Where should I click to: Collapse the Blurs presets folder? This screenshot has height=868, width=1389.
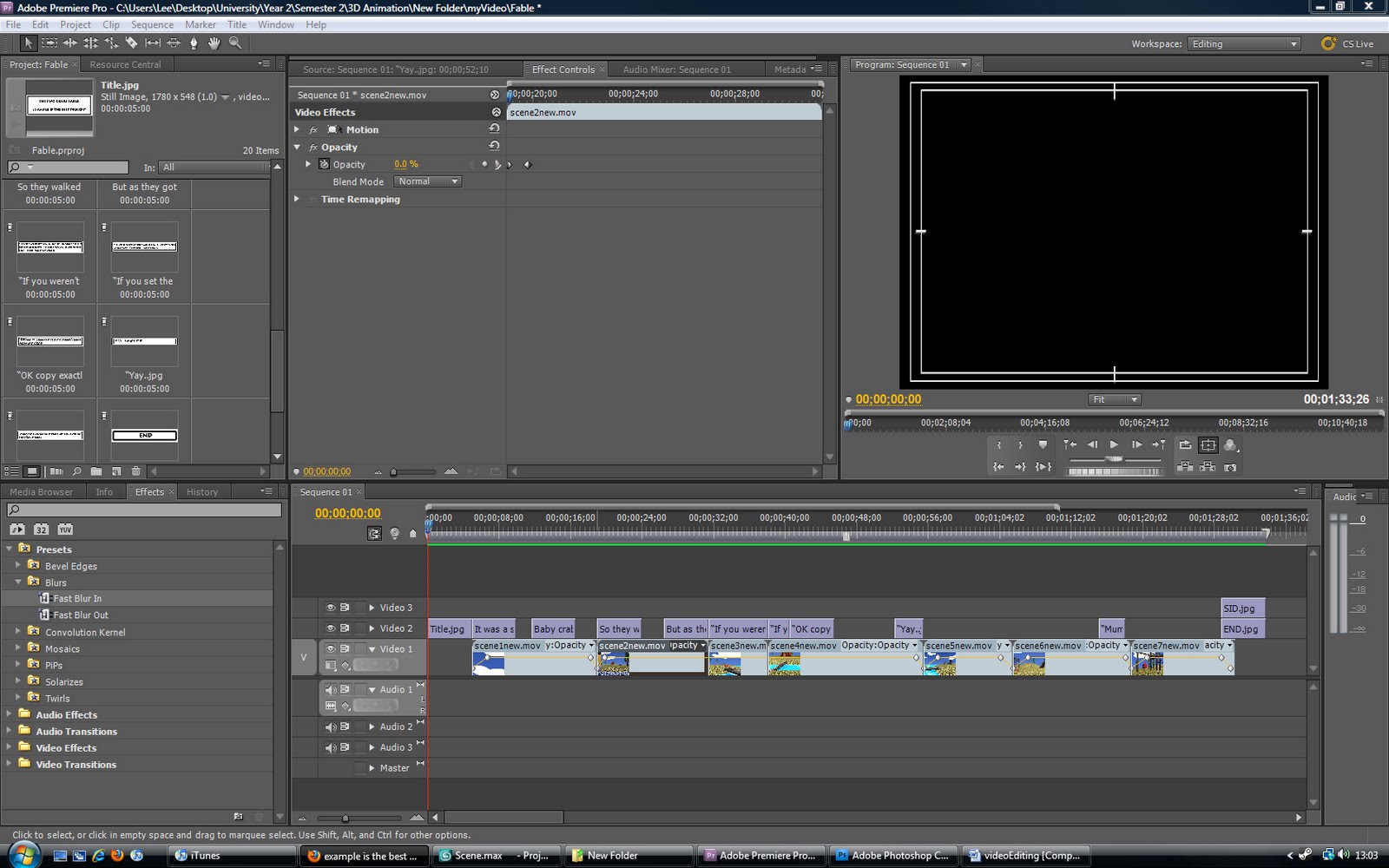(18, 582)
